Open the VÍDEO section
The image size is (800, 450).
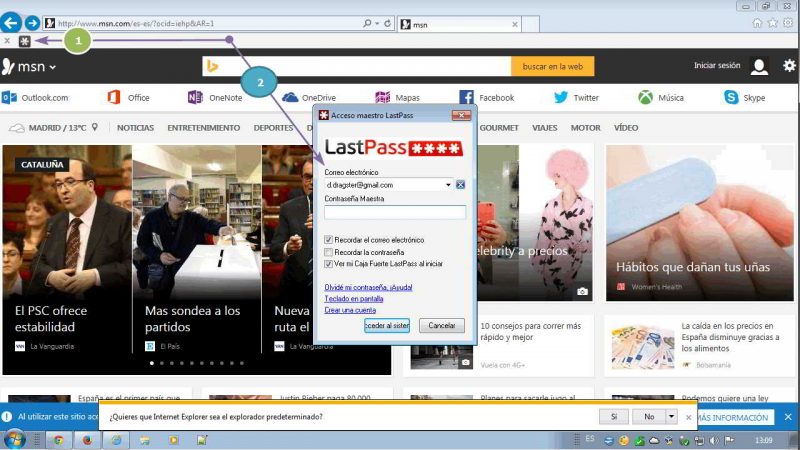coord(626,128)
